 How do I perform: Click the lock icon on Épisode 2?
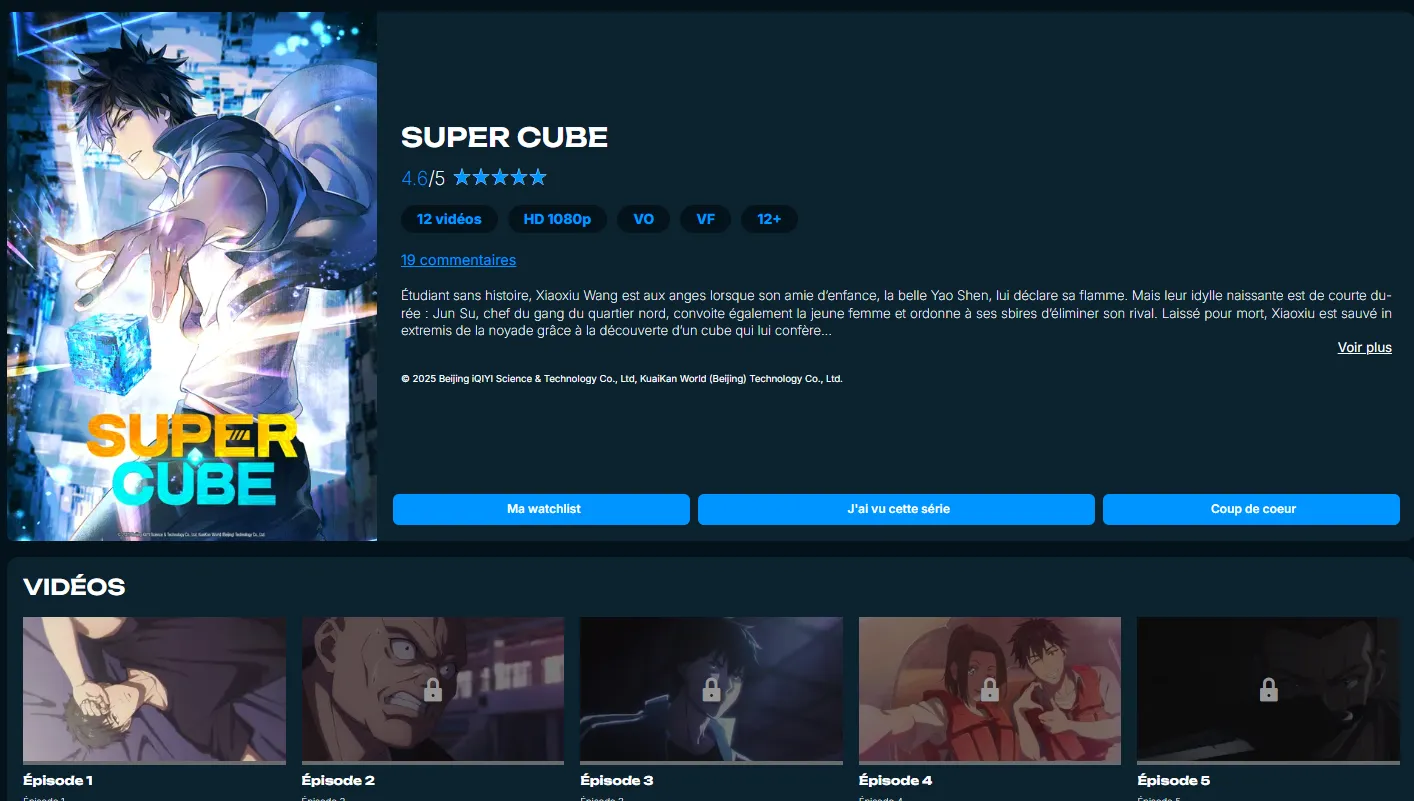tap(432, 690)
